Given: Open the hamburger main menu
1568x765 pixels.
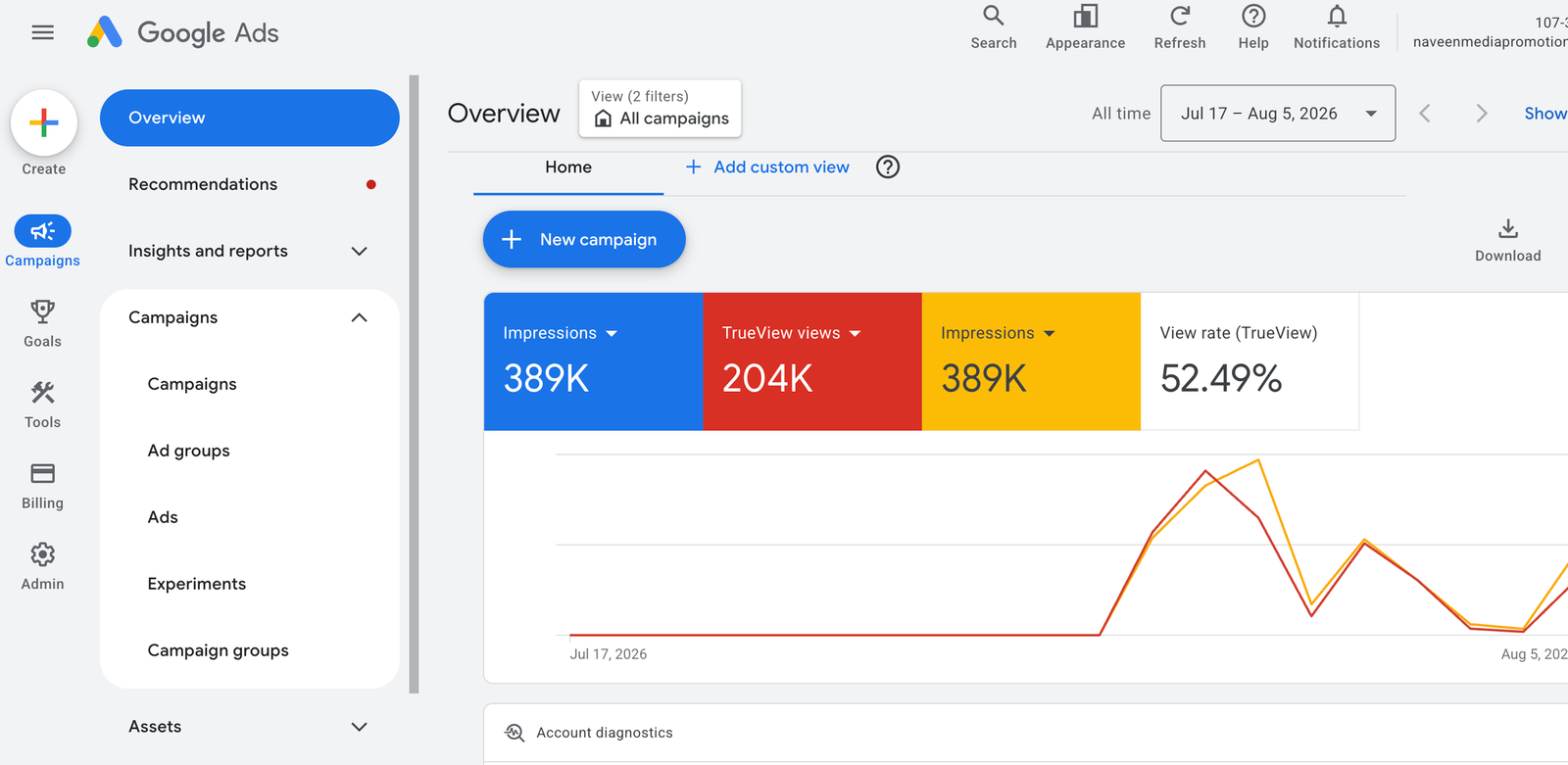Looking at the screenshot, I should point(42,32).
